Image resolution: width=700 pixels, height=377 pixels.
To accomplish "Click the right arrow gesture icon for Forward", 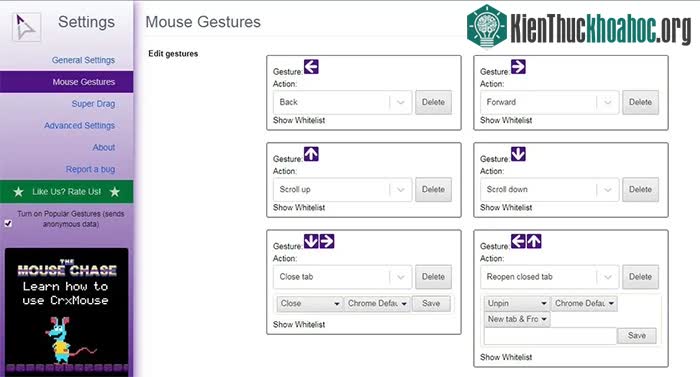I will [518, 67].
